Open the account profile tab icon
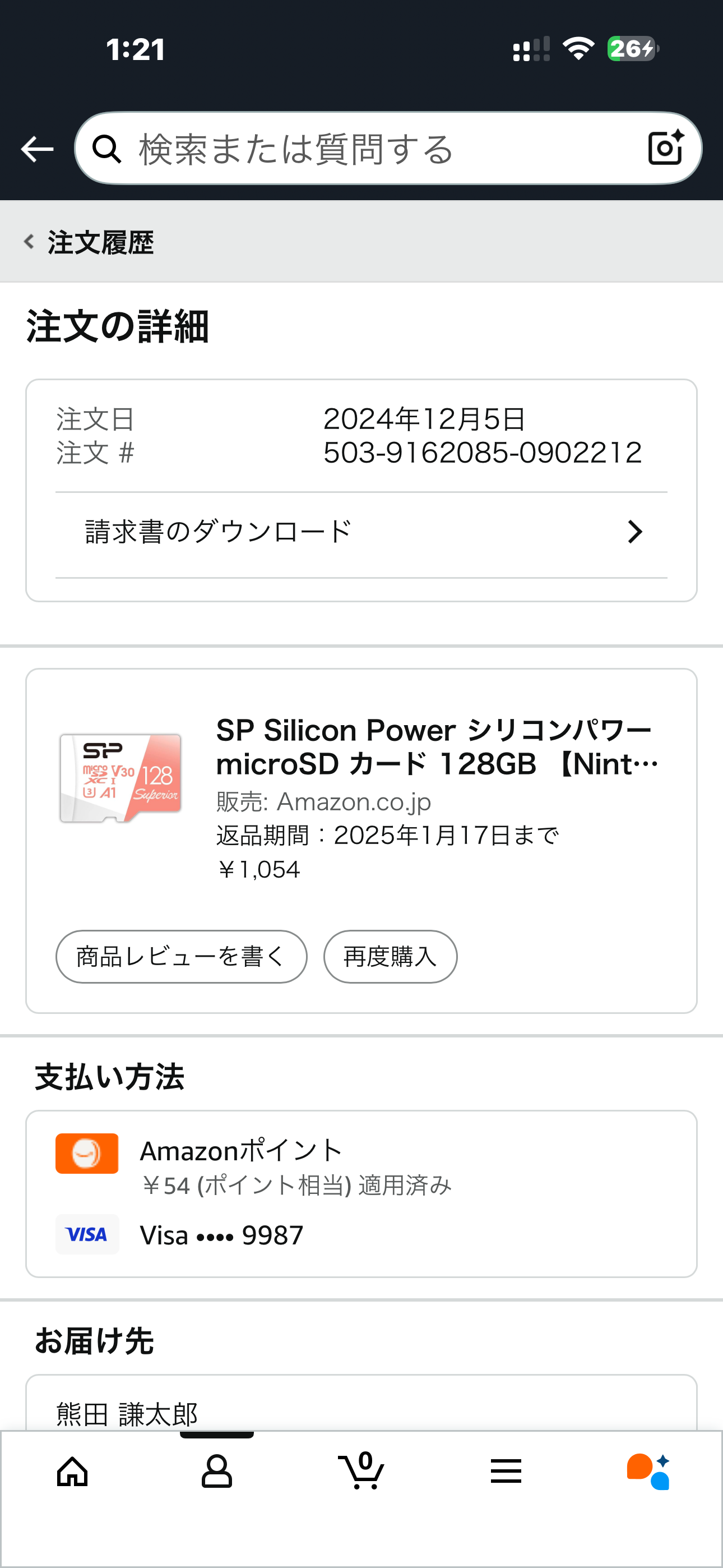 coord(217,1472)
